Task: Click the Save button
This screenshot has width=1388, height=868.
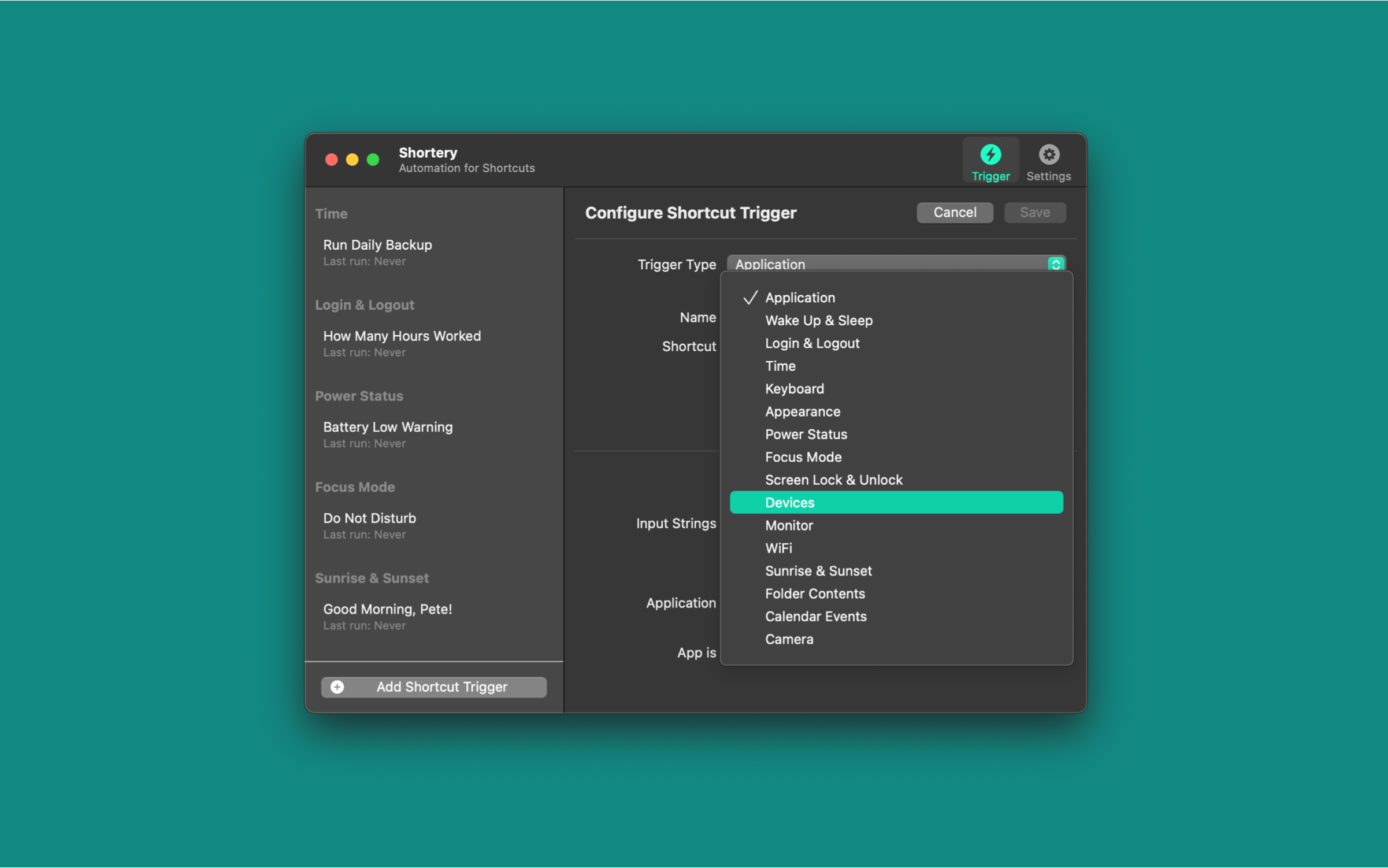Action: tap(1034, 212)
